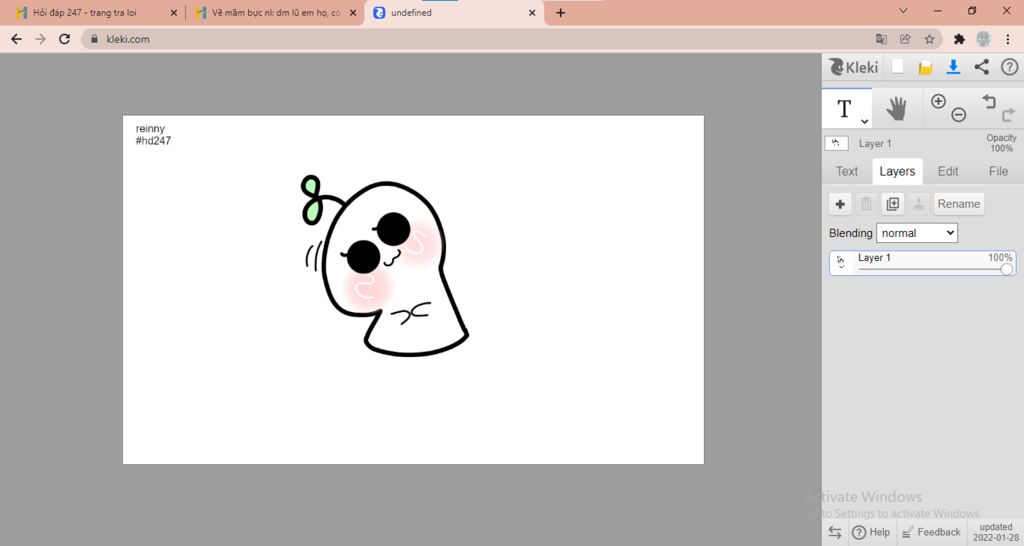The width and height of the screenshot is (1024, 546).
Task: Open the browser extensions puzzle icon
Action: (959, 39)
